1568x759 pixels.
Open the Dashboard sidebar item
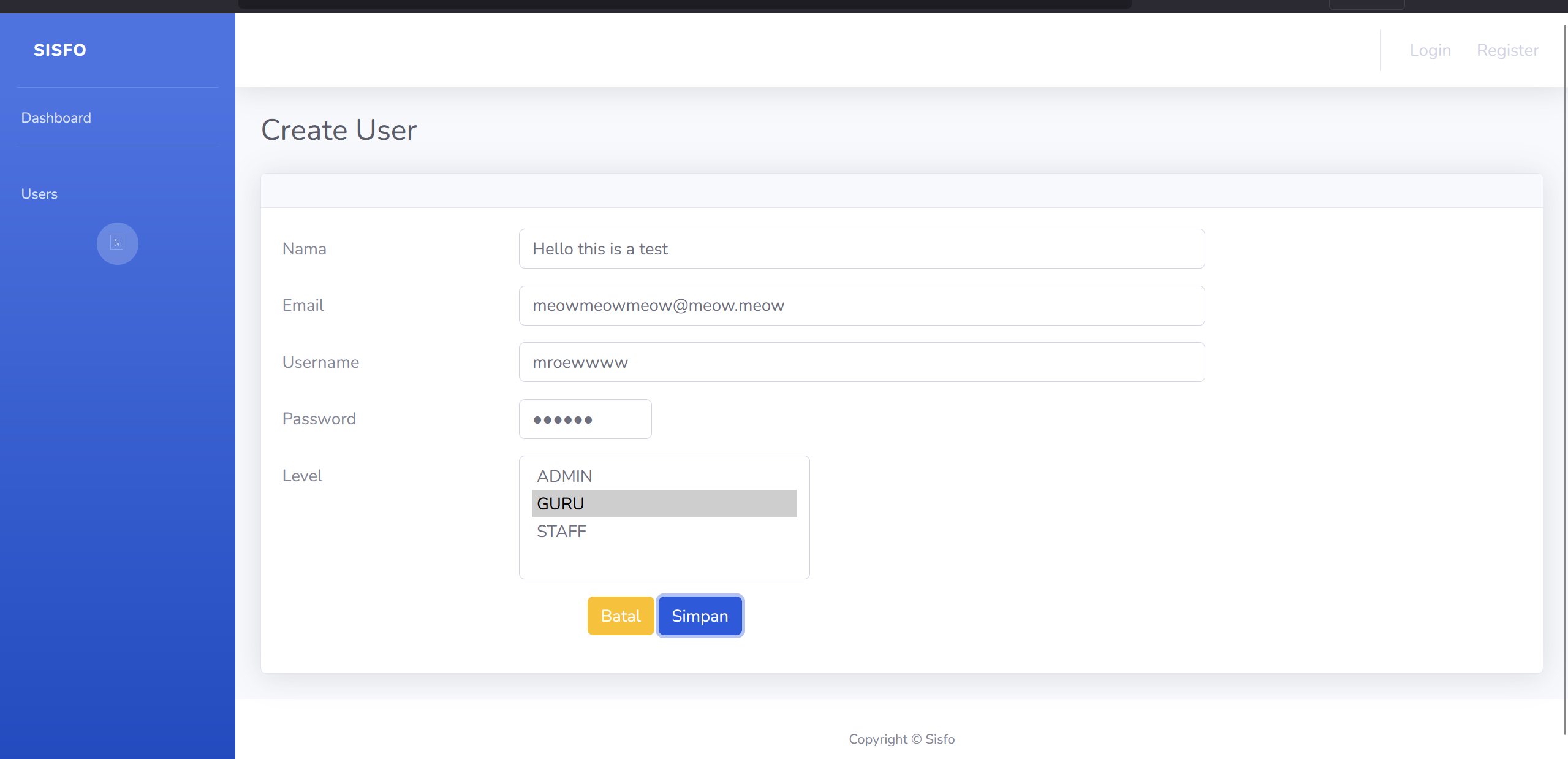pos(56,118)
